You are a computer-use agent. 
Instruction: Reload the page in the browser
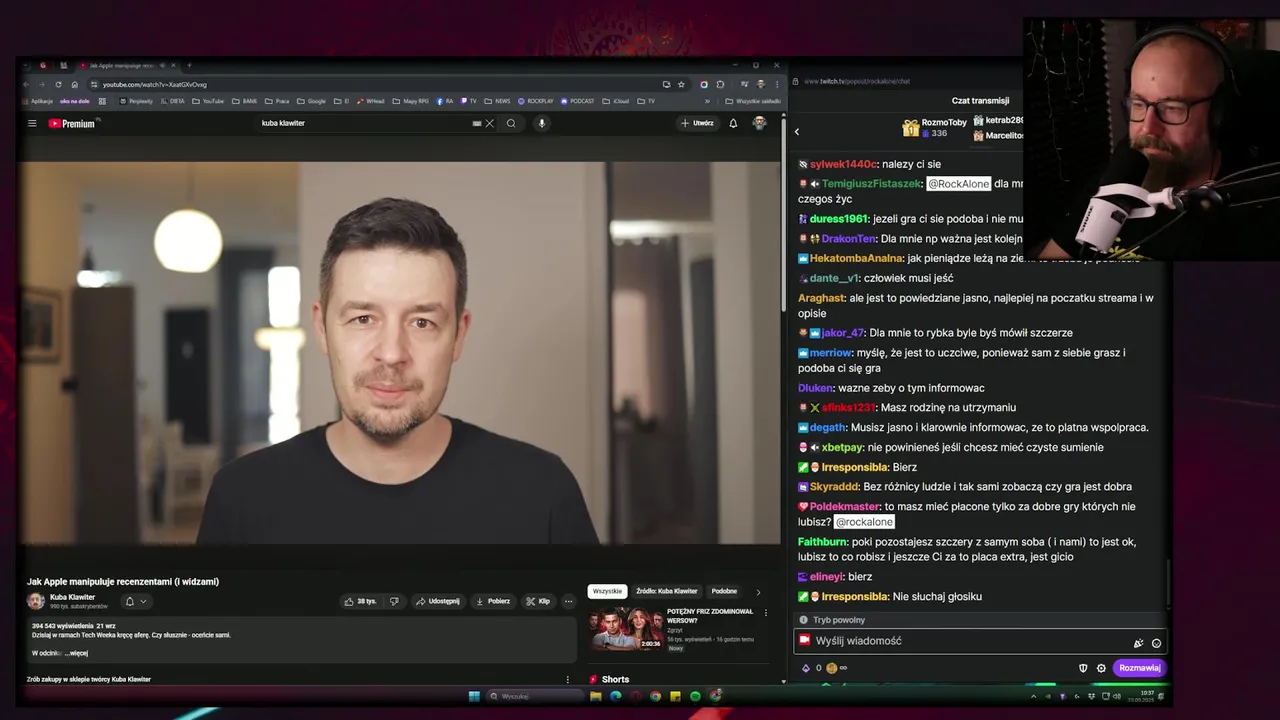tap(58, 84)
